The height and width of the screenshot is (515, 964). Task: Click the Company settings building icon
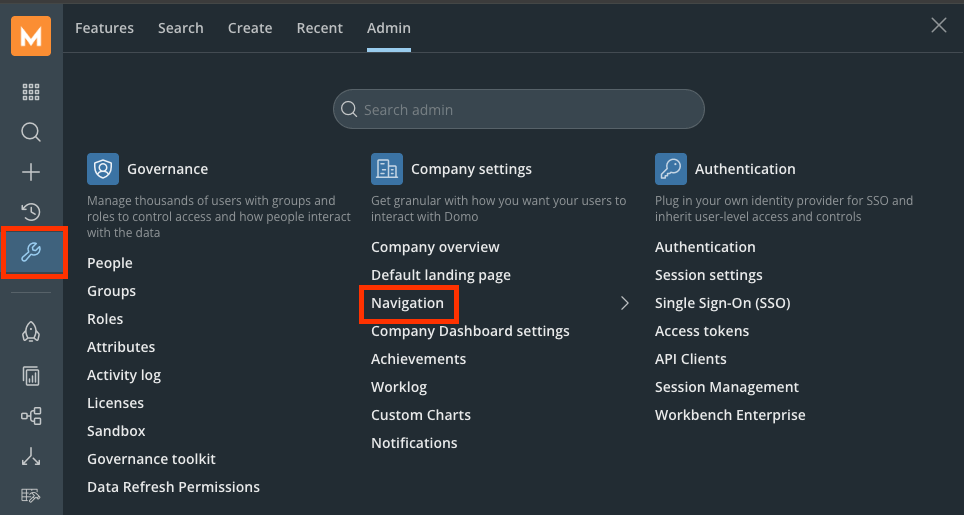[387, 169]
